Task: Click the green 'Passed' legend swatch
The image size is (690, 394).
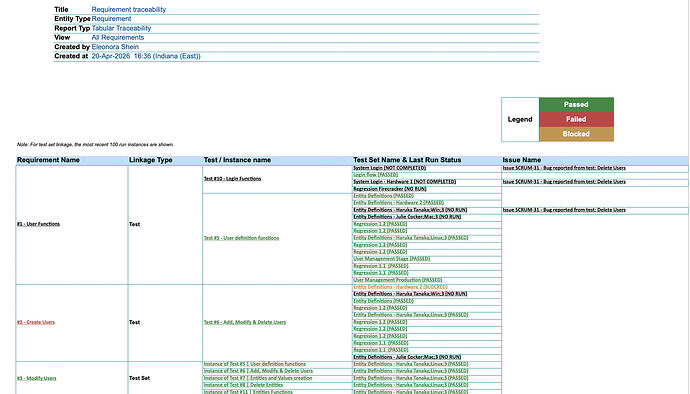Action: [576, 105]
